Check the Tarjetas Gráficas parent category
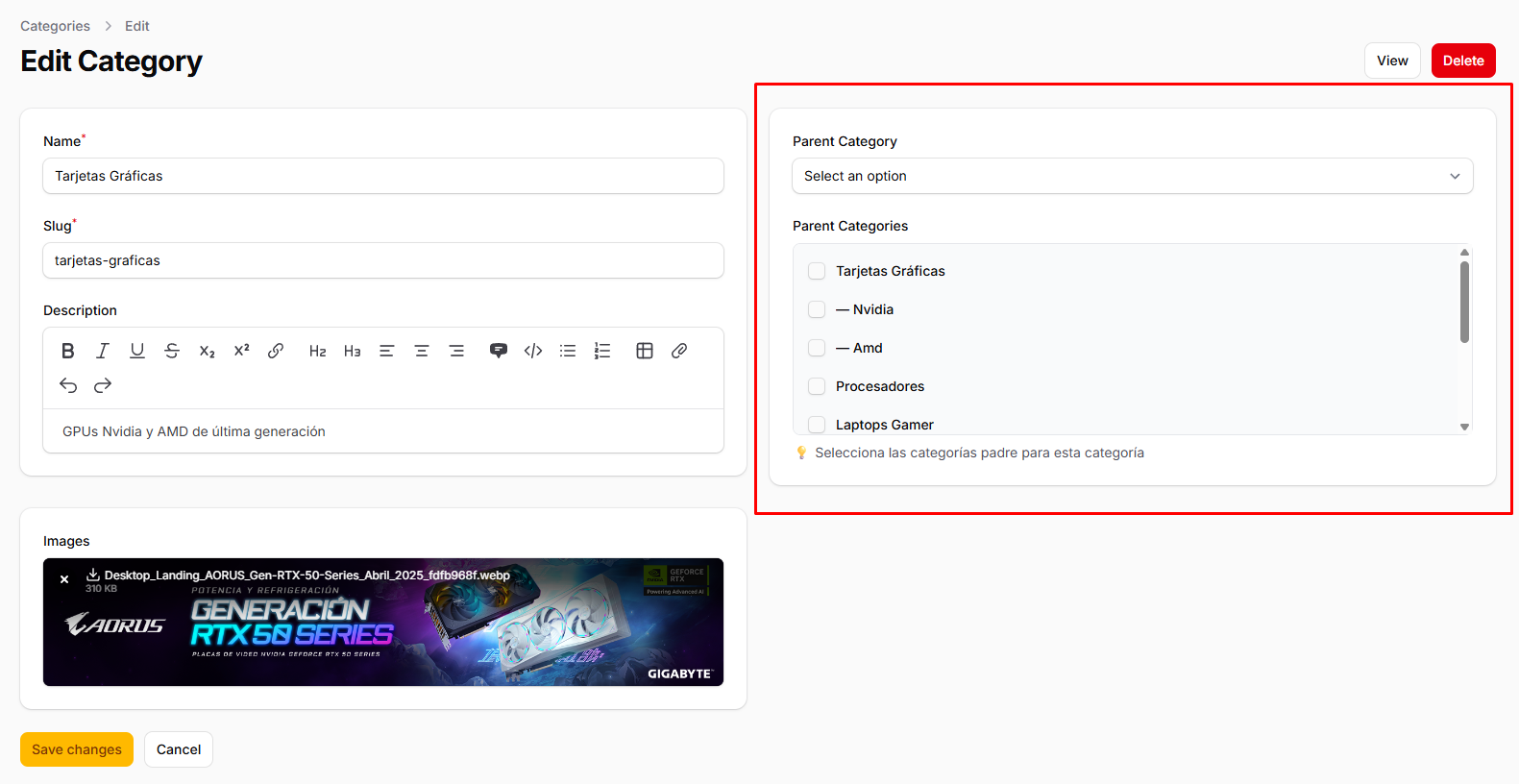 coord(817,271)
